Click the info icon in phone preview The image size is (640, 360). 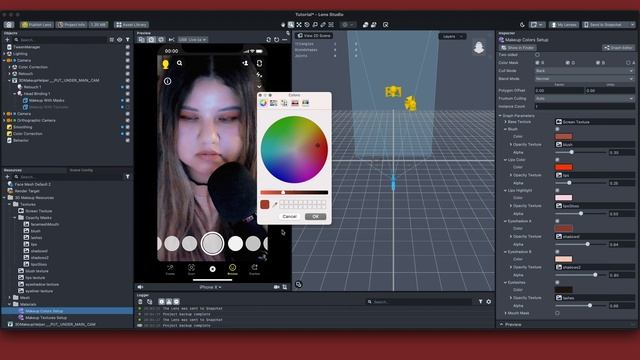point(167,81)
